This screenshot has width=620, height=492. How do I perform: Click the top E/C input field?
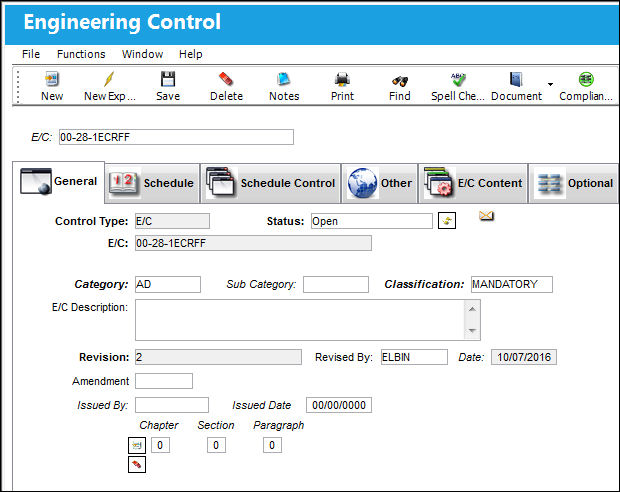(176, 137)
